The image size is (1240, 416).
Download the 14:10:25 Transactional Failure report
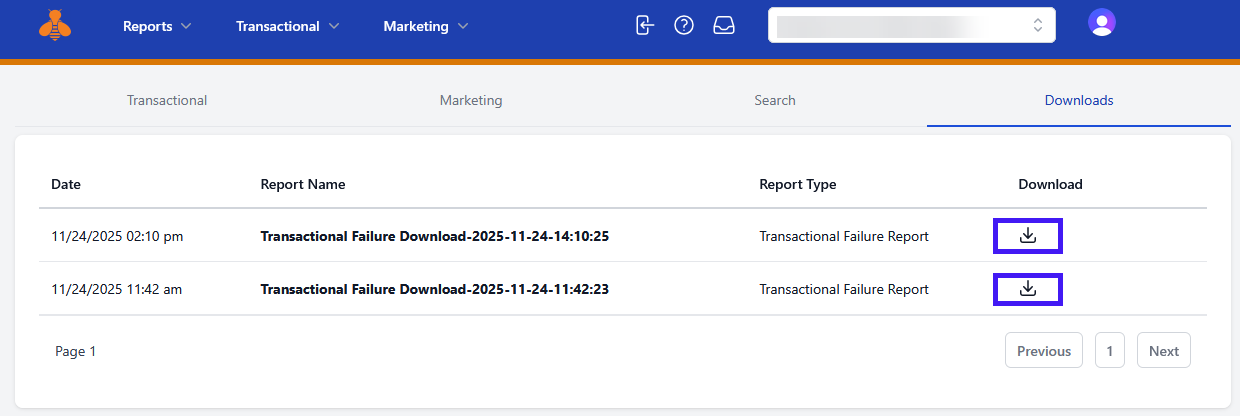pyautogui.click(x=1027, y=236)
